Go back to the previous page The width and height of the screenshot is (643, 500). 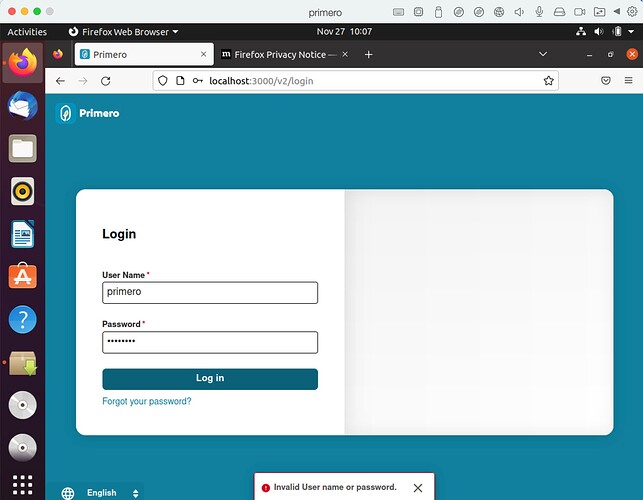60,81
